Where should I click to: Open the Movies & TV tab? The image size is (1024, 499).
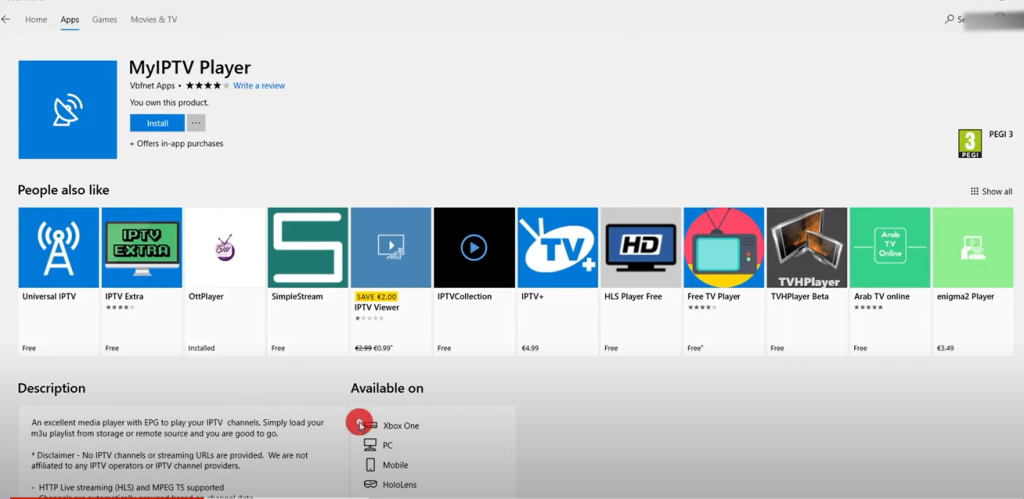click(153, 20)
